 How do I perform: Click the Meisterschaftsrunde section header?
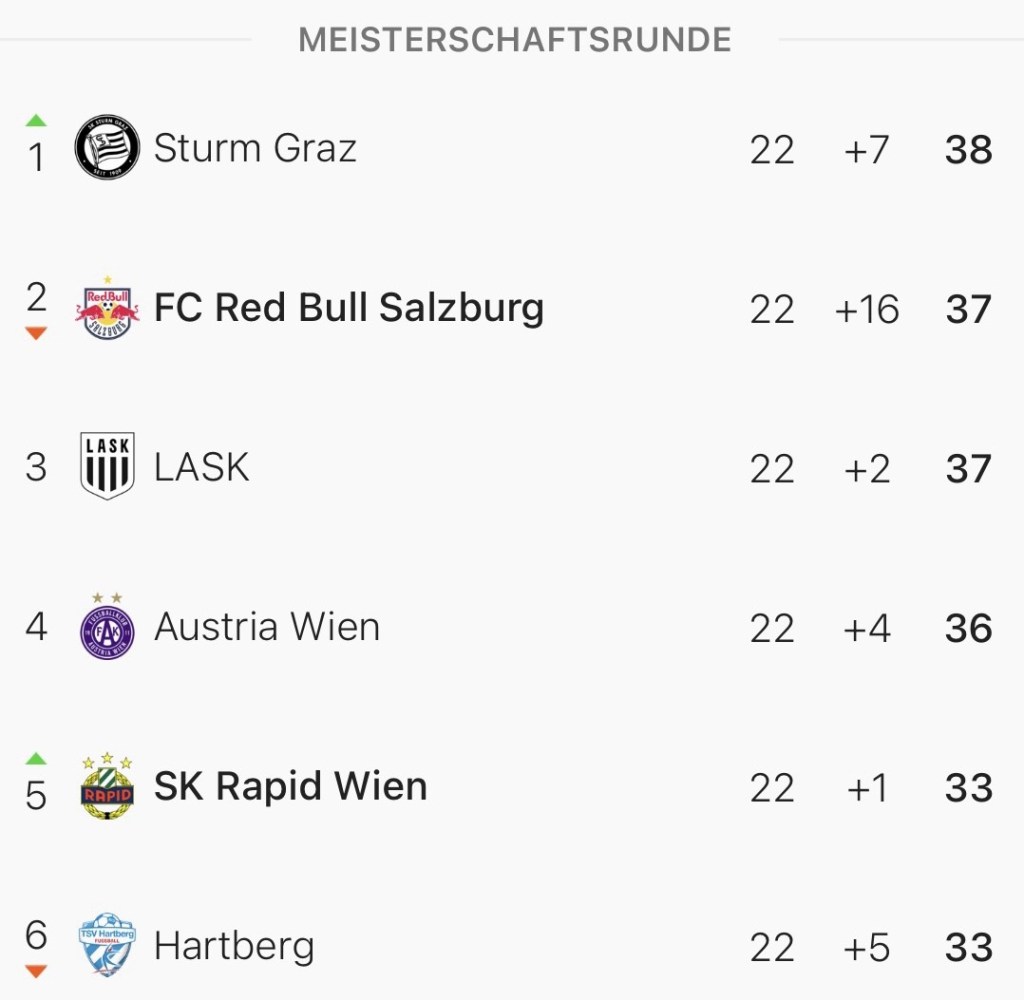pyautogui.click(x=515, y=40)
